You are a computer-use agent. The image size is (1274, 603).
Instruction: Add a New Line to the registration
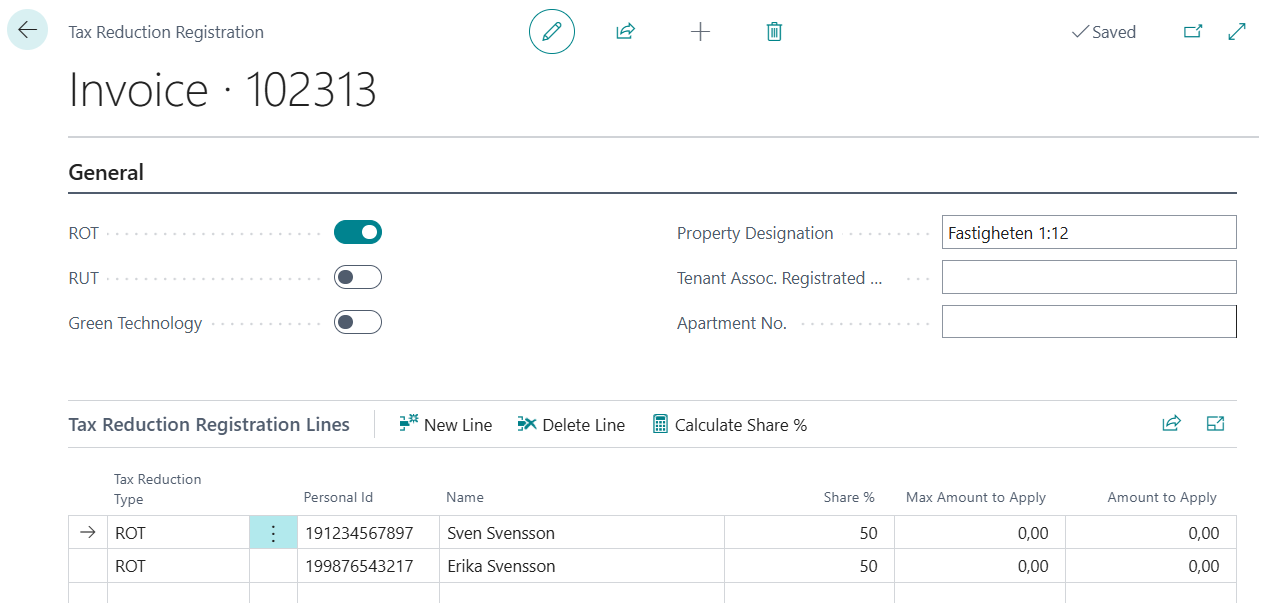[446, 425]
